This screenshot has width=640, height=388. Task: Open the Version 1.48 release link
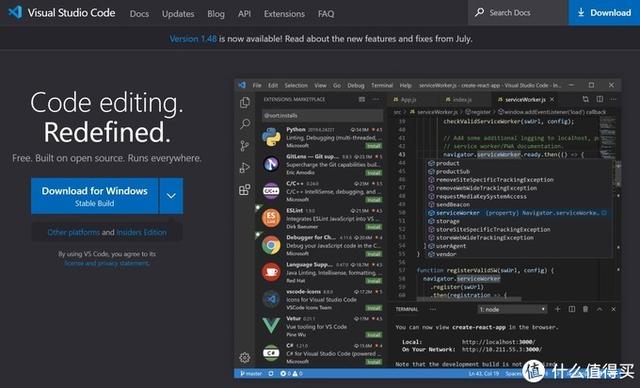193,39
